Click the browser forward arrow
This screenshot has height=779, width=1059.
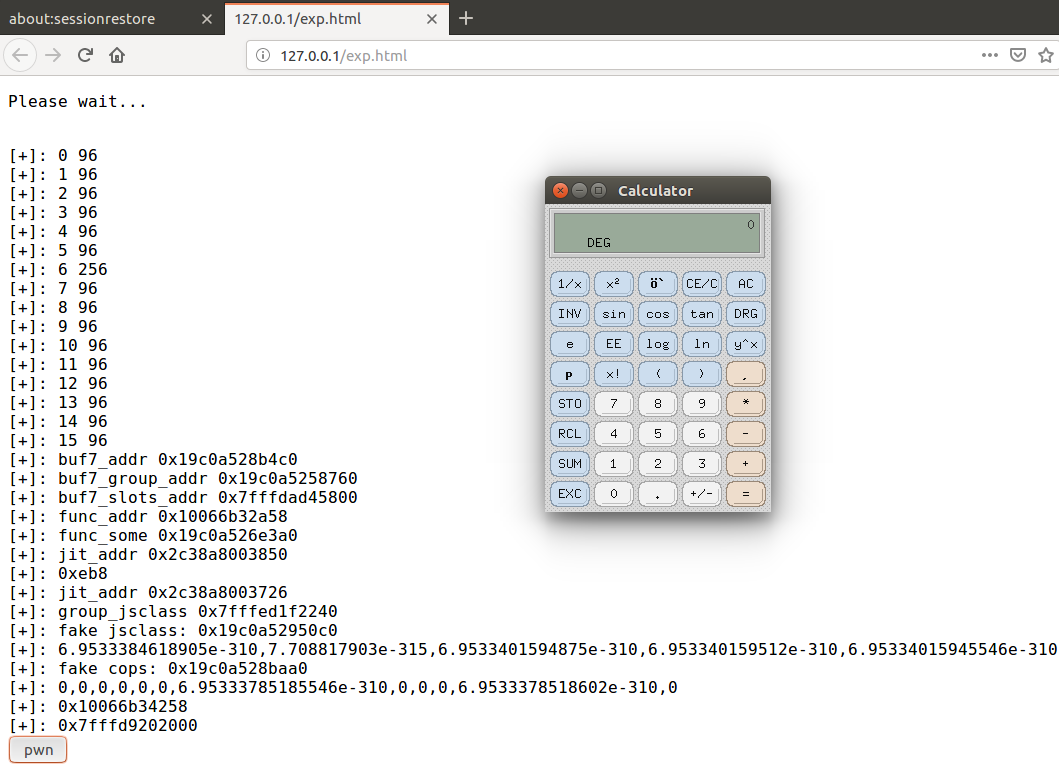pyautogui.click(x=53, y=55)
